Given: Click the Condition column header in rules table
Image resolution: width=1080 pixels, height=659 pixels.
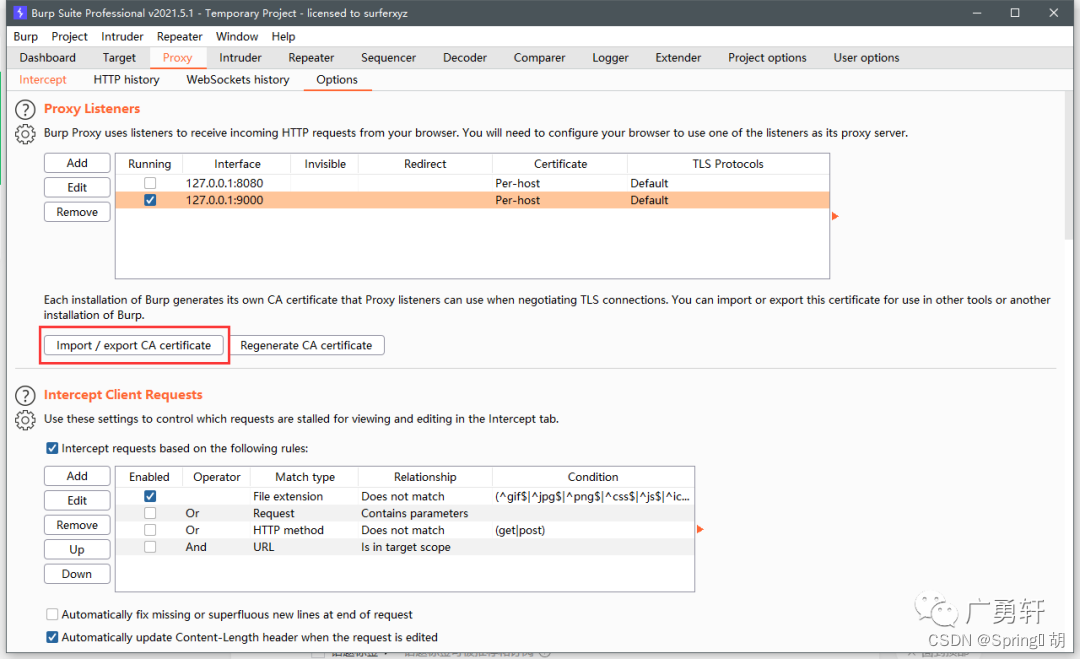Looking at the screenshot, I should [x=593, y=477].
